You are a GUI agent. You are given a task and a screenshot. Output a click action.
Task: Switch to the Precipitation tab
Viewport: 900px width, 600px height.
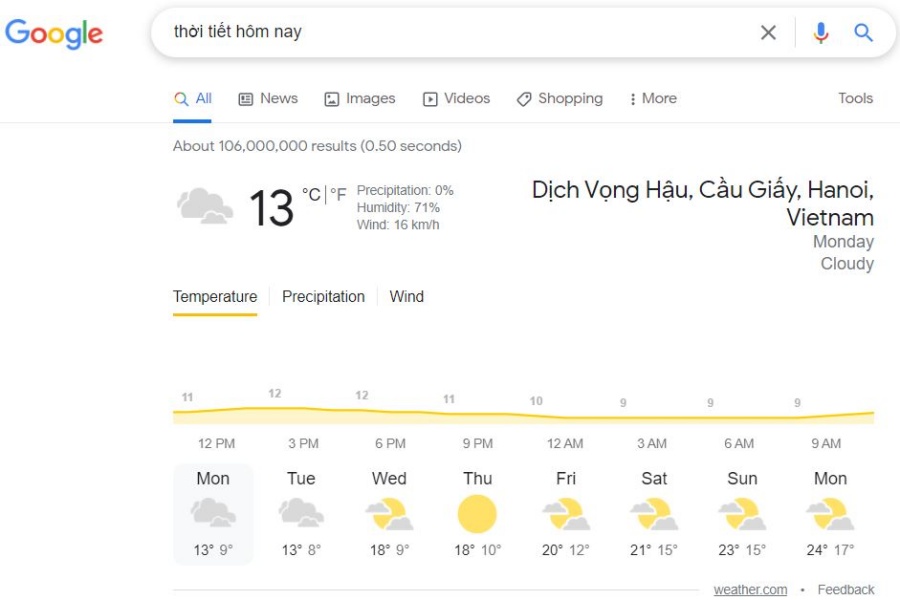[323, 297]
